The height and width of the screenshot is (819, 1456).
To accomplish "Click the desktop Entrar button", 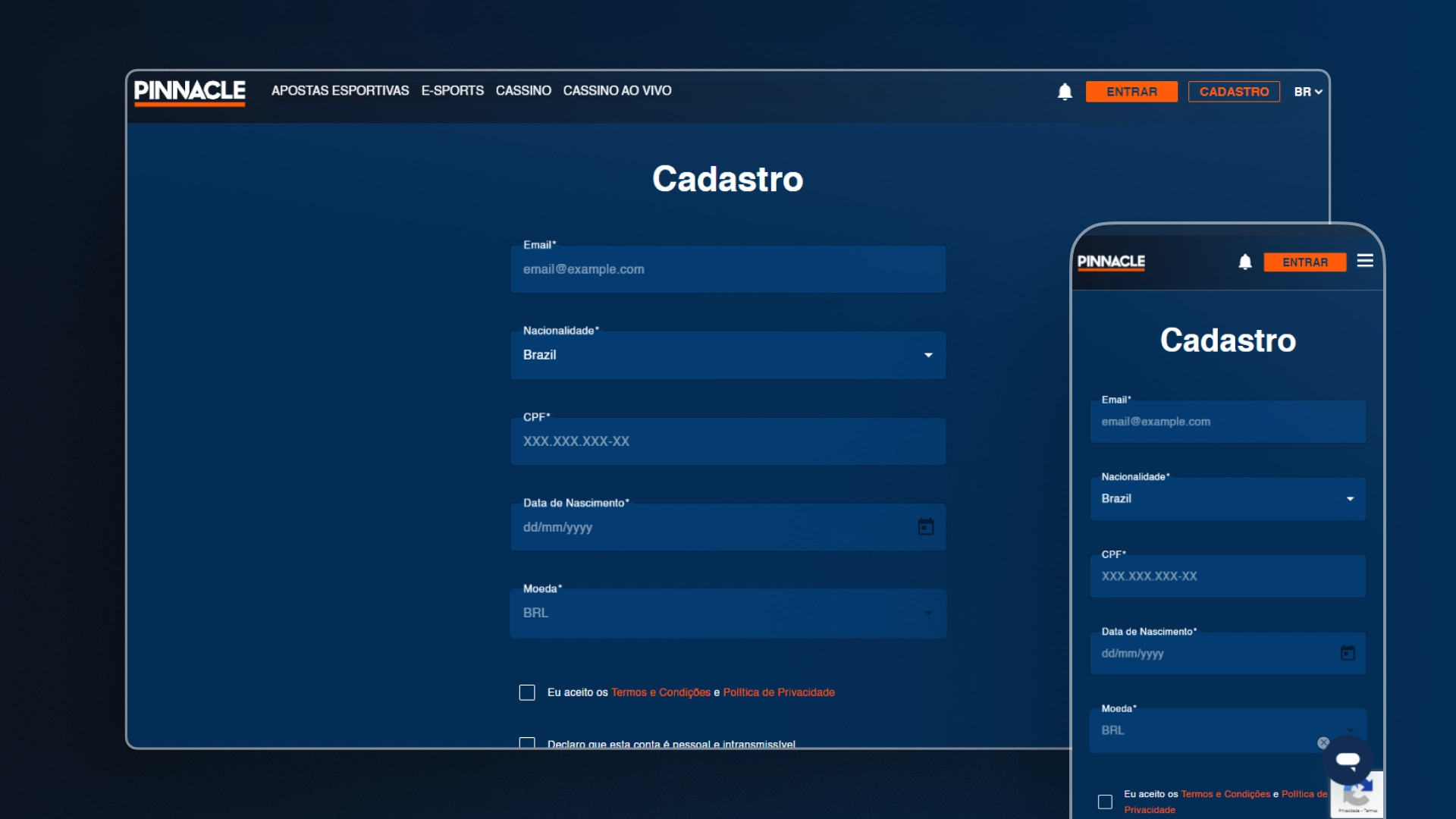I will click(1131, 92).
